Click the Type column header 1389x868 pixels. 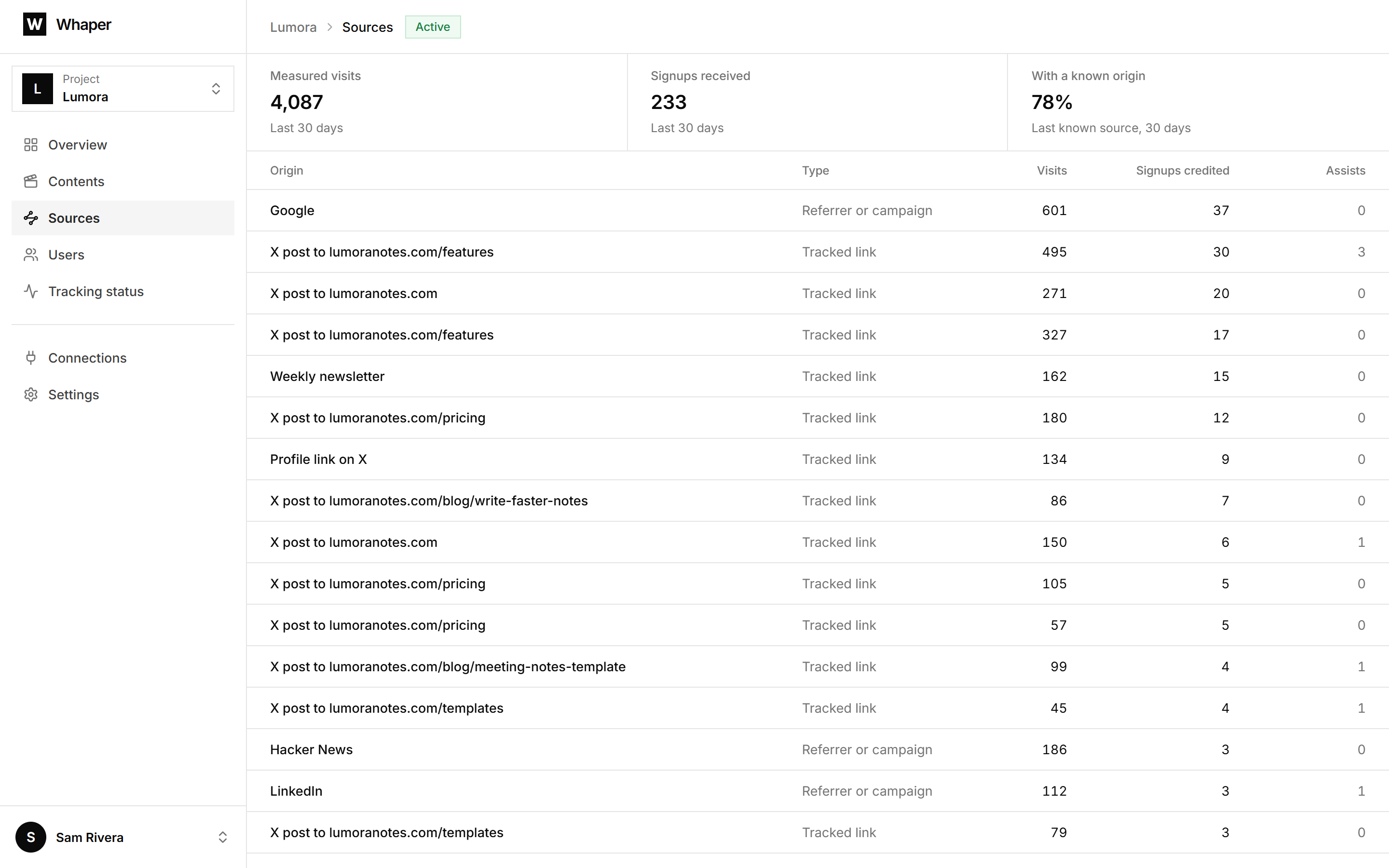815,171
